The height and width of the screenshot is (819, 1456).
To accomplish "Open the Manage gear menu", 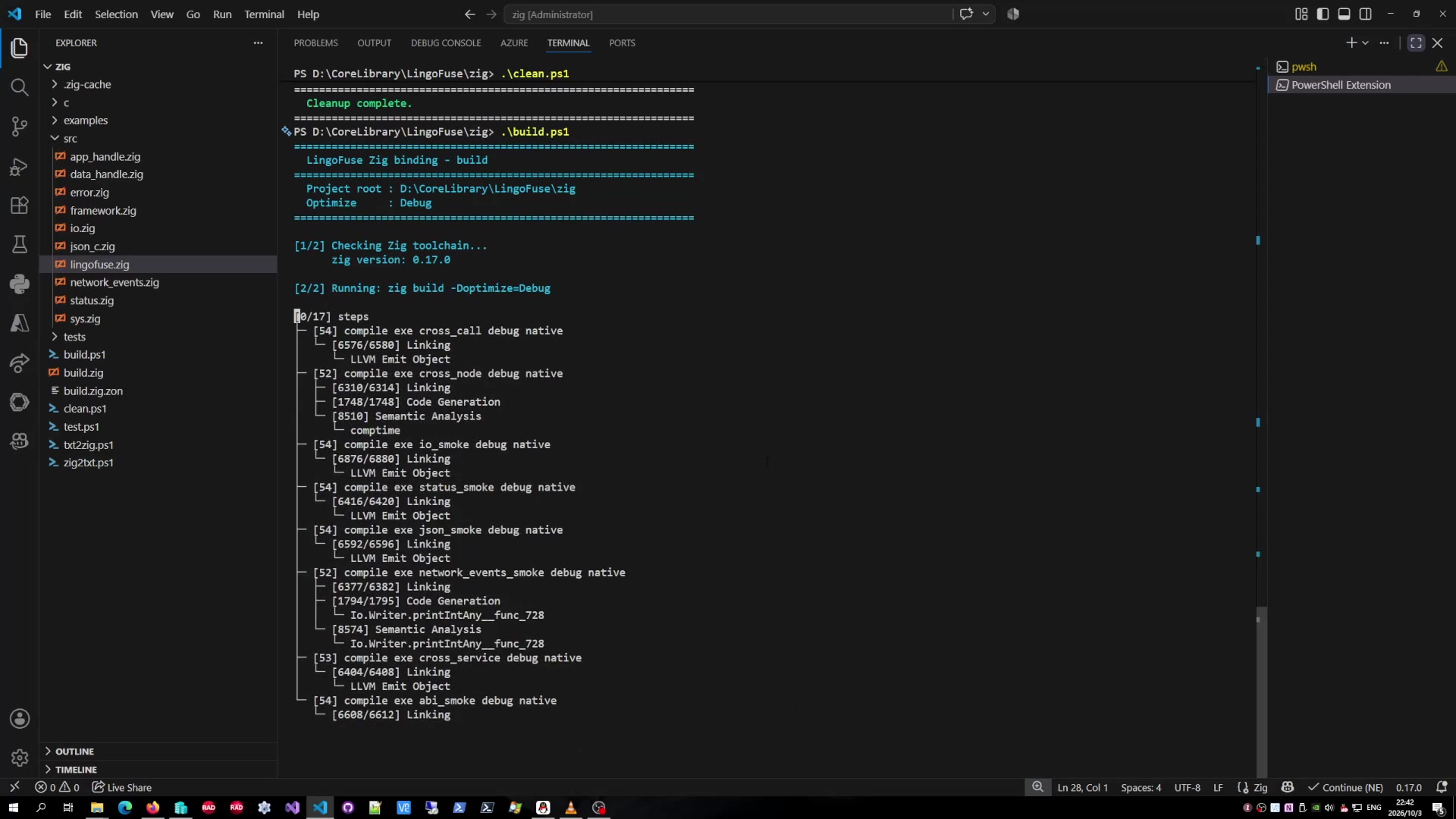I will click(x=20, y=758).
